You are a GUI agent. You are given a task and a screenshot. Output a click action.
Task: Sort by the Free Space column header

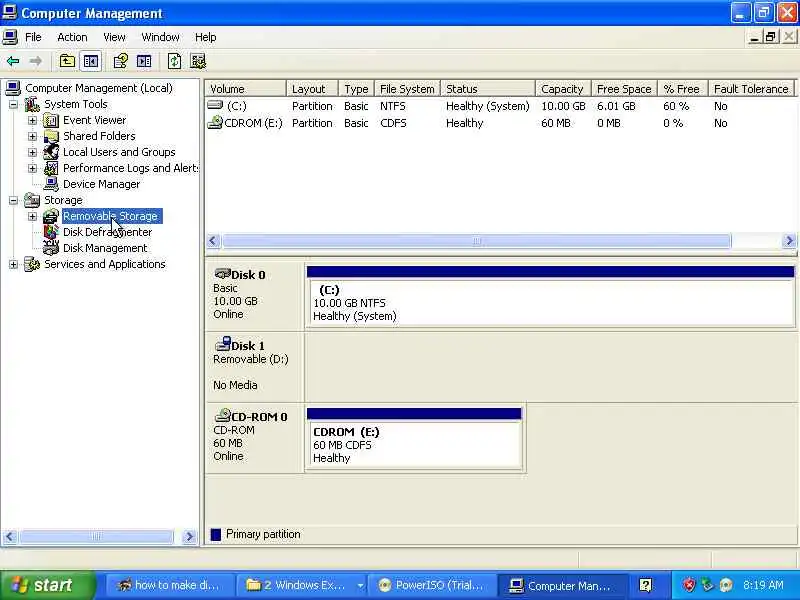coord(624,89)
